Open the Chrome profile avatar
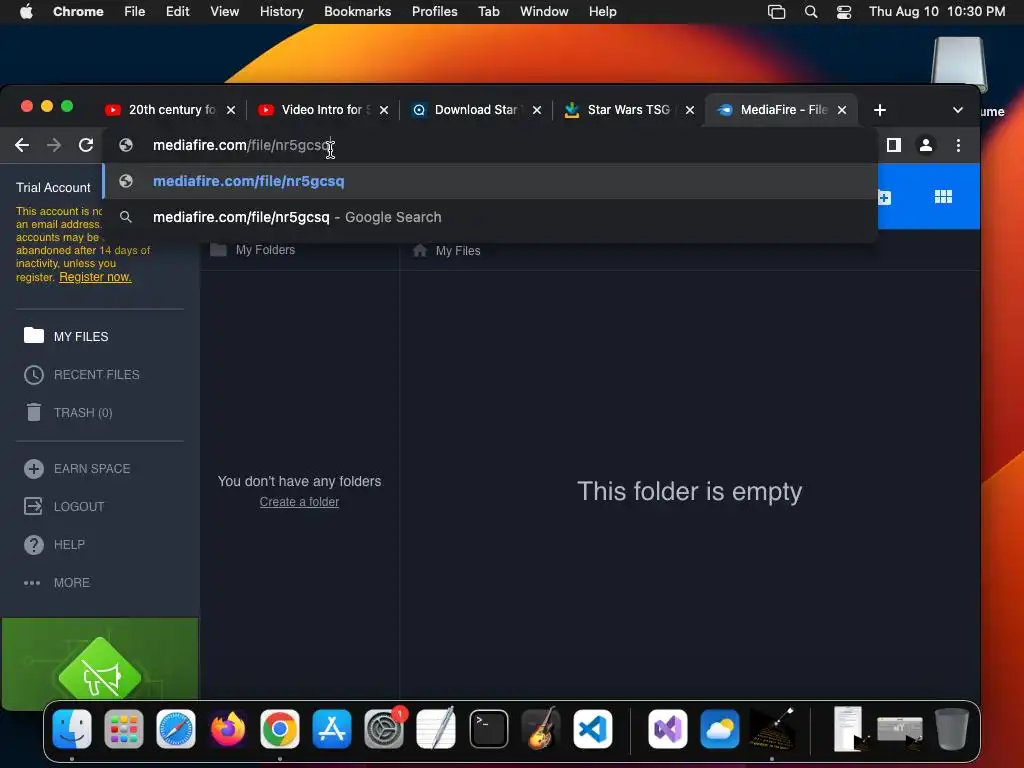This screenshot has width=1024, height=768. tap(925, 145)
